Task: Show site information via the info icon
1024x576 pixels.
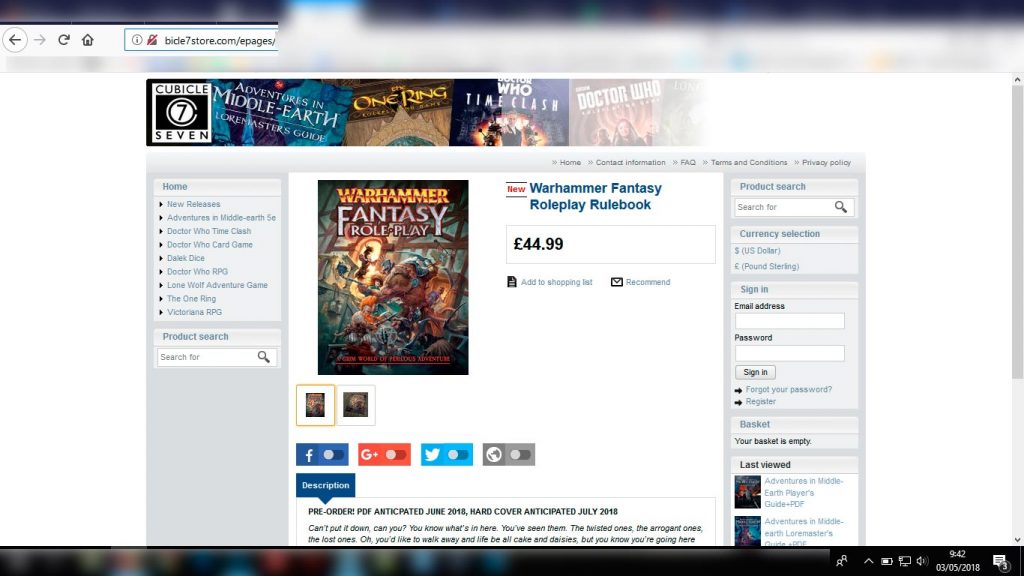Action: tap(136, 40)
